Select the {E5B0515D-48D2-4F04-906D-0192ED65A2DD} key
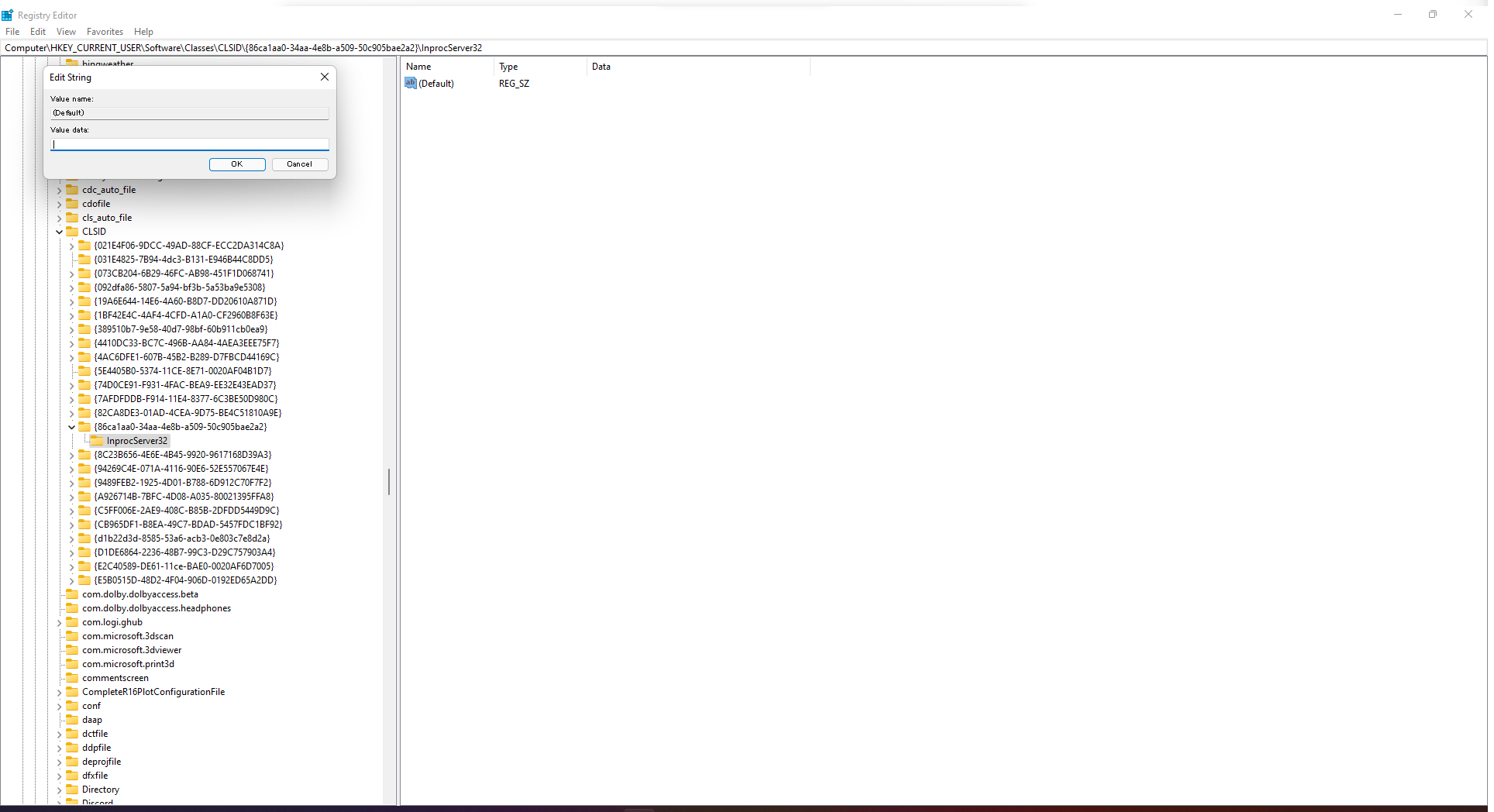The height and width of the screenshot is (812, 1494). coord(185,580)
